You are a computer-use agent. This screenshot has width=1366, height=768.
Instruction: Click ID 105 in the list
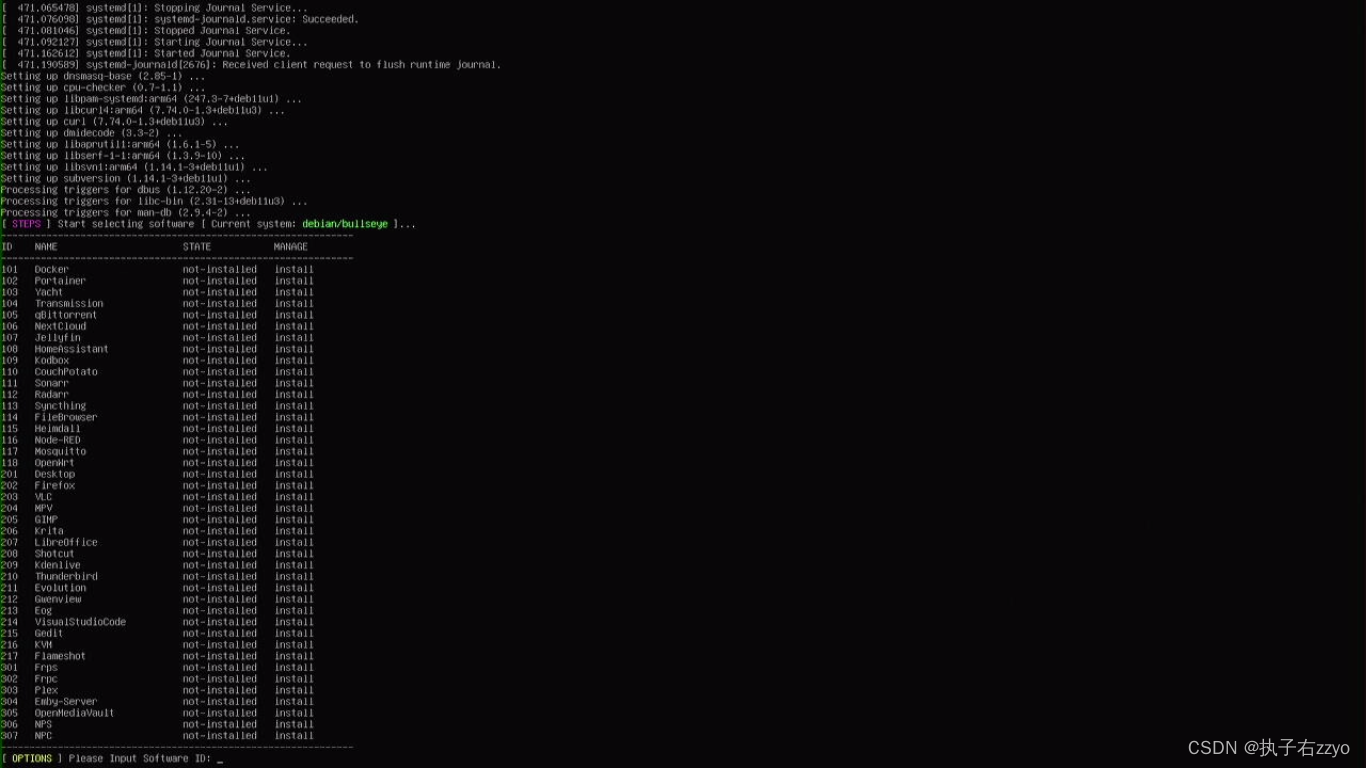click(x=10, y=315)
